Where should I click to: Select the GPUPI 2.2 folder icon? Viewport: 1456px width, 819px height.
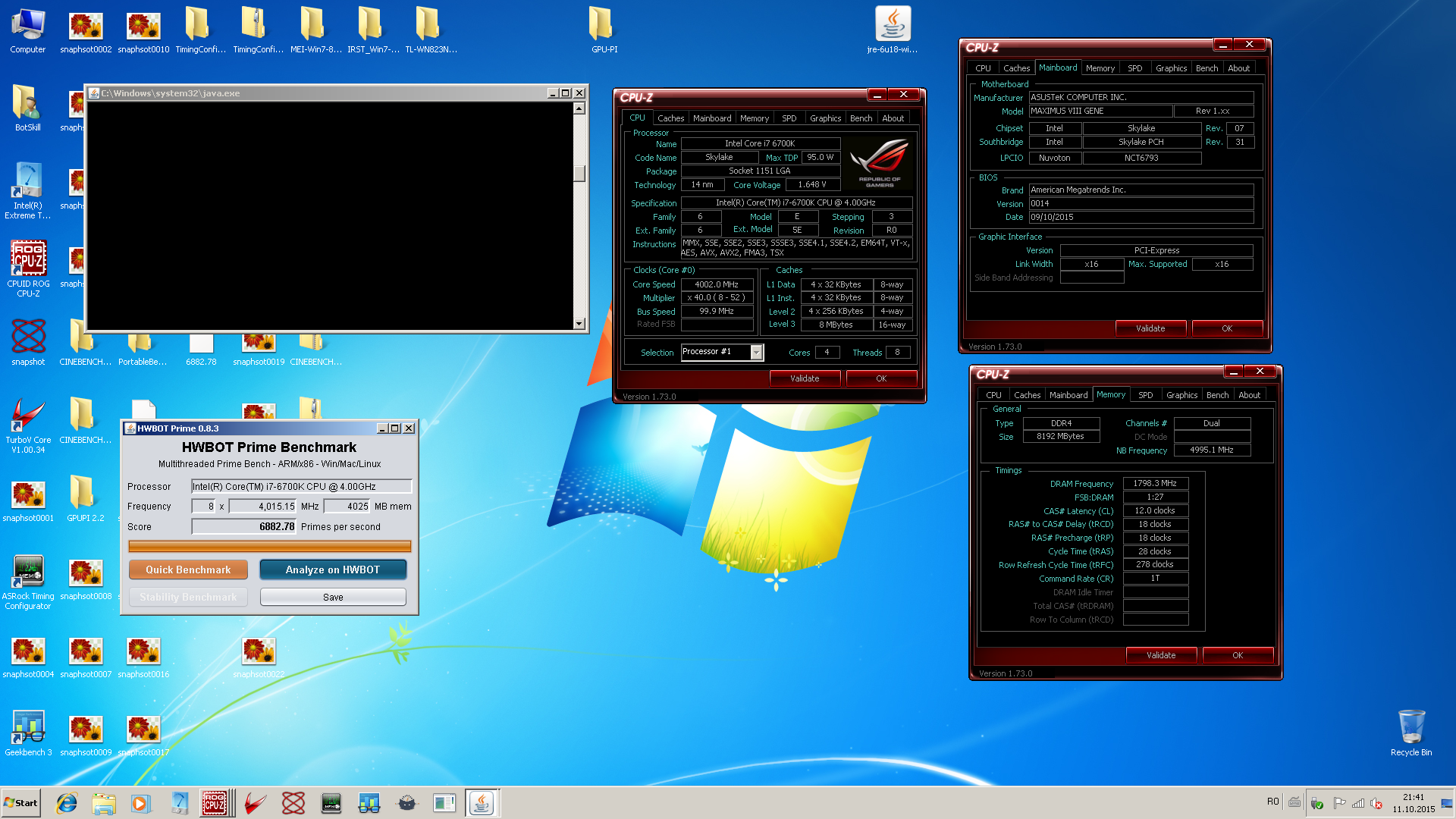(85, 498)
